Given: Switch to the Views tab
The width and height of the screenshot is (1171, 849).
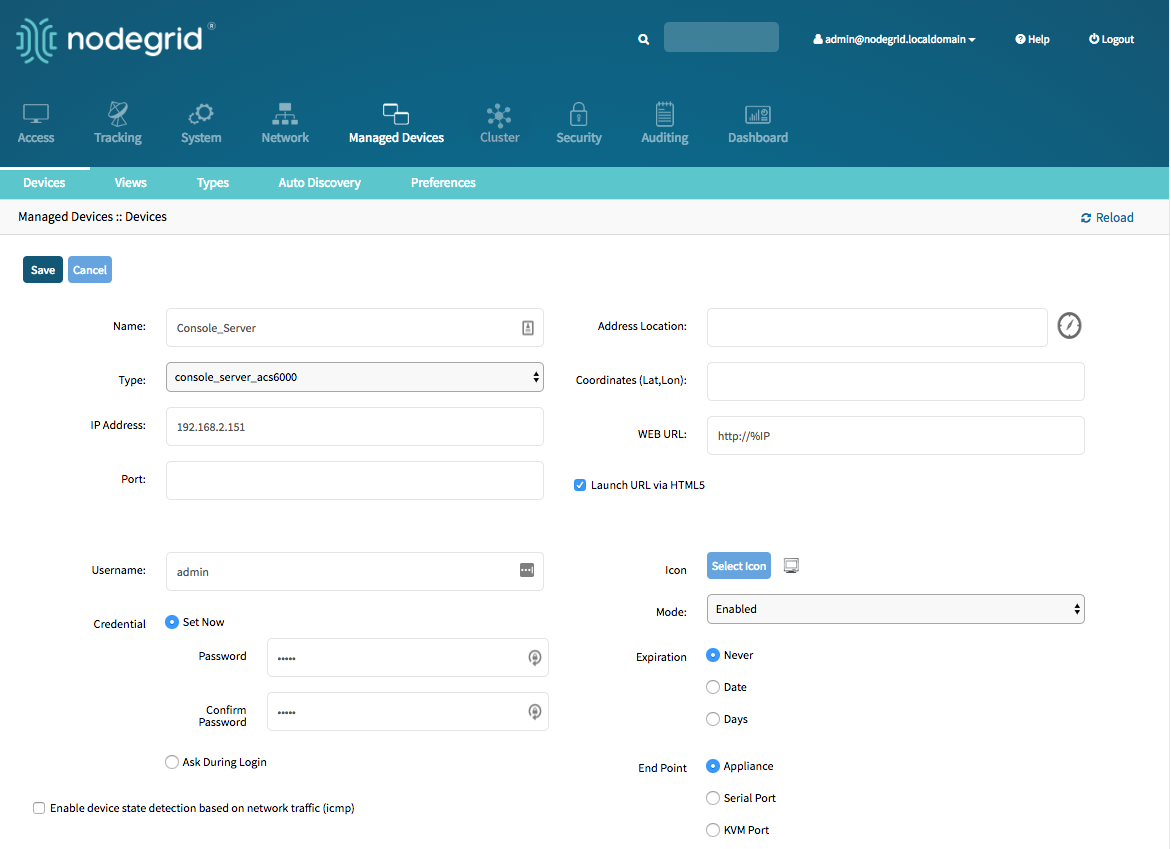Looking at the screenshot, I should pyautogui.click(x=131, y=183).
